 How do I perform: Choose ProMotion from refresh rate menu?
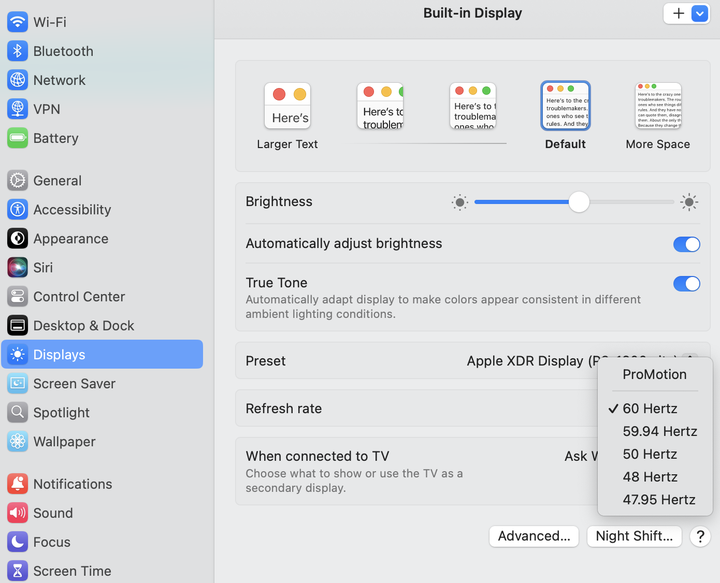pyautogui.click(x=654, y=375)
